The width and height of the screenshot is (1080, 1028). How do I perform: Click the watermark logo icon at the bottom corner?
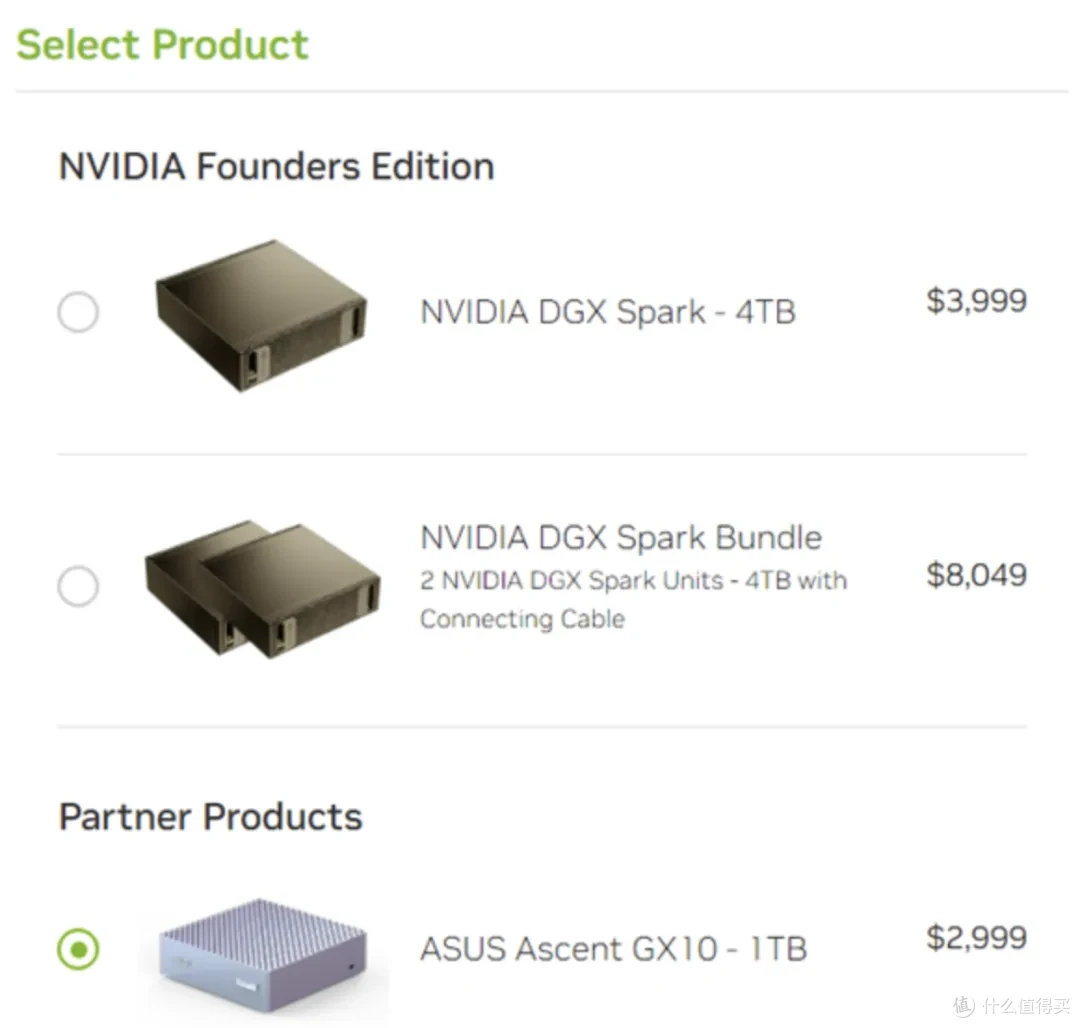(x=964, y=1006)
